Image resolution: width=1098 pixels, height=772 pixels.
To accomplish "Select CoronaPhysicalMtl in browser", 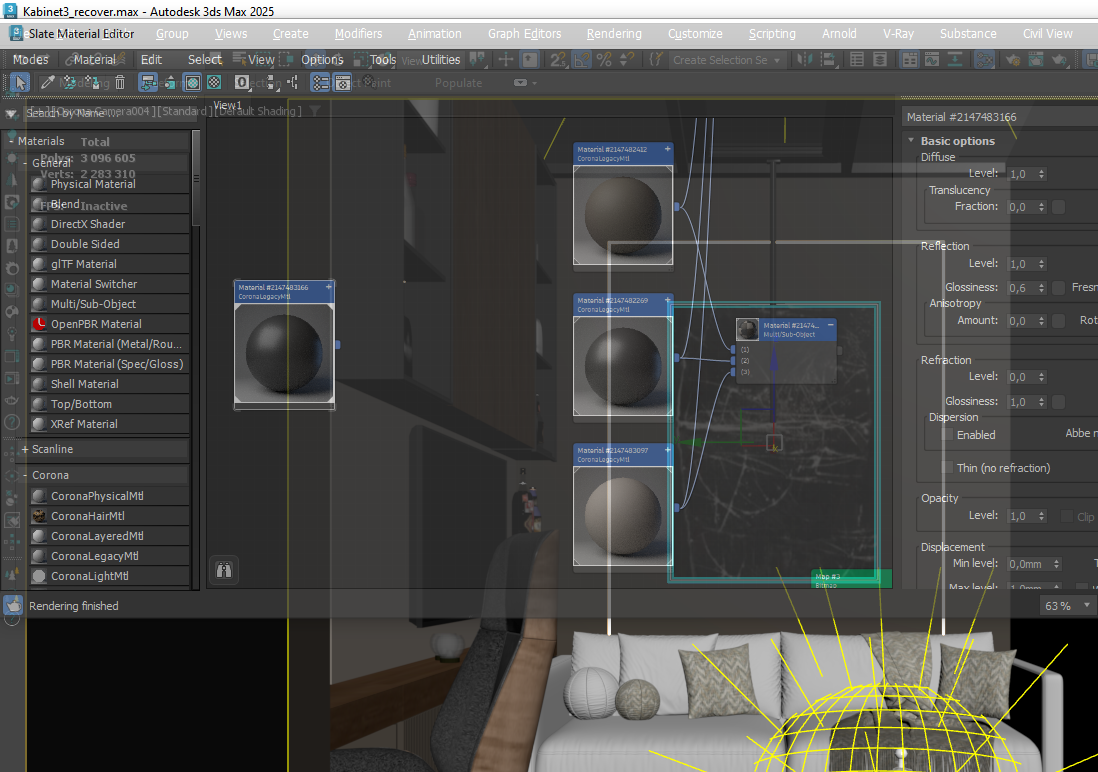I will (109, 495).
